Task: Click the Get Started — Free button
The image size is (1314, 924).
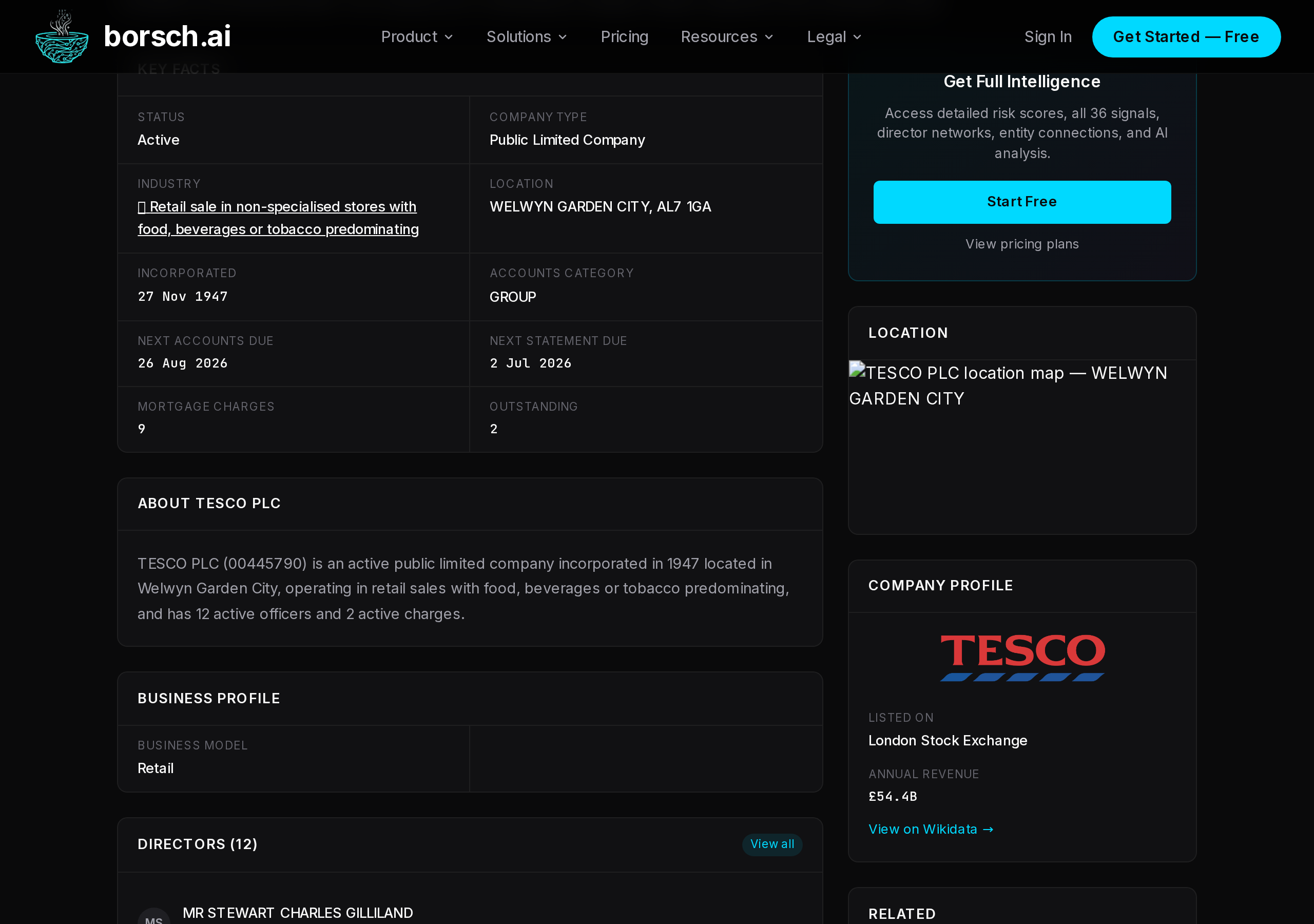Action: pos(1186,36)
